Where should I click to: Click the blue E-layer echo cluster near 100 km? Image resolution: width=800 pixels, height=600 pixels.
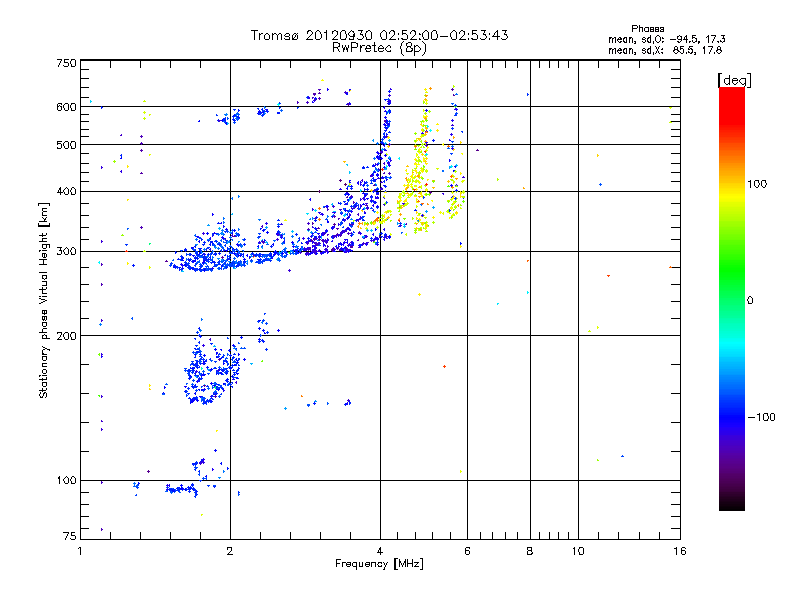point(181,490)
